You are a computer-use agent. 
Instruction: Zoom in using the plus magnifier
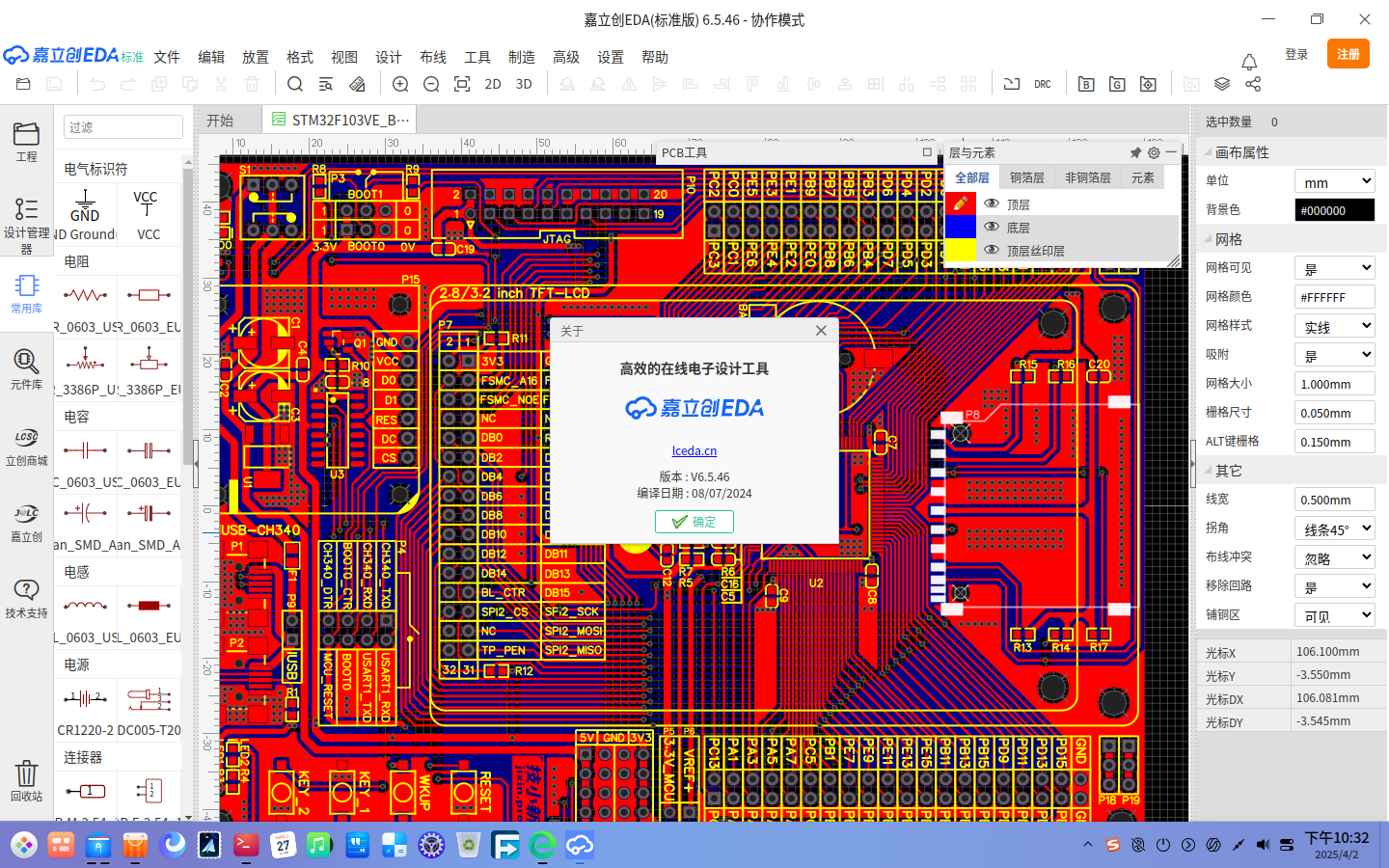[400, 84]
